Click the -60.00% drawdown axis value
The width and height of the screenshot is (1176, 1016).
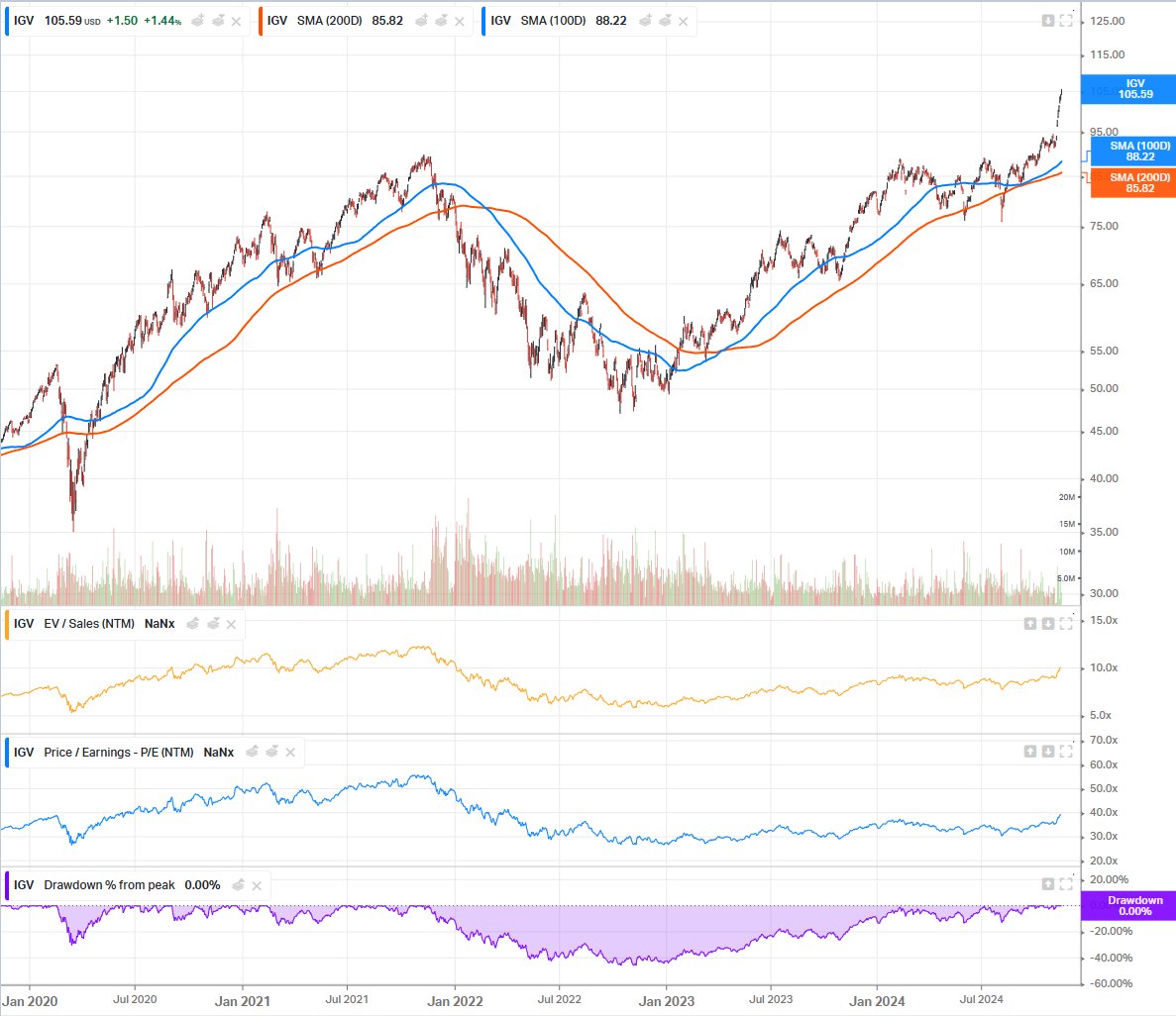[x=1111, y=983]
